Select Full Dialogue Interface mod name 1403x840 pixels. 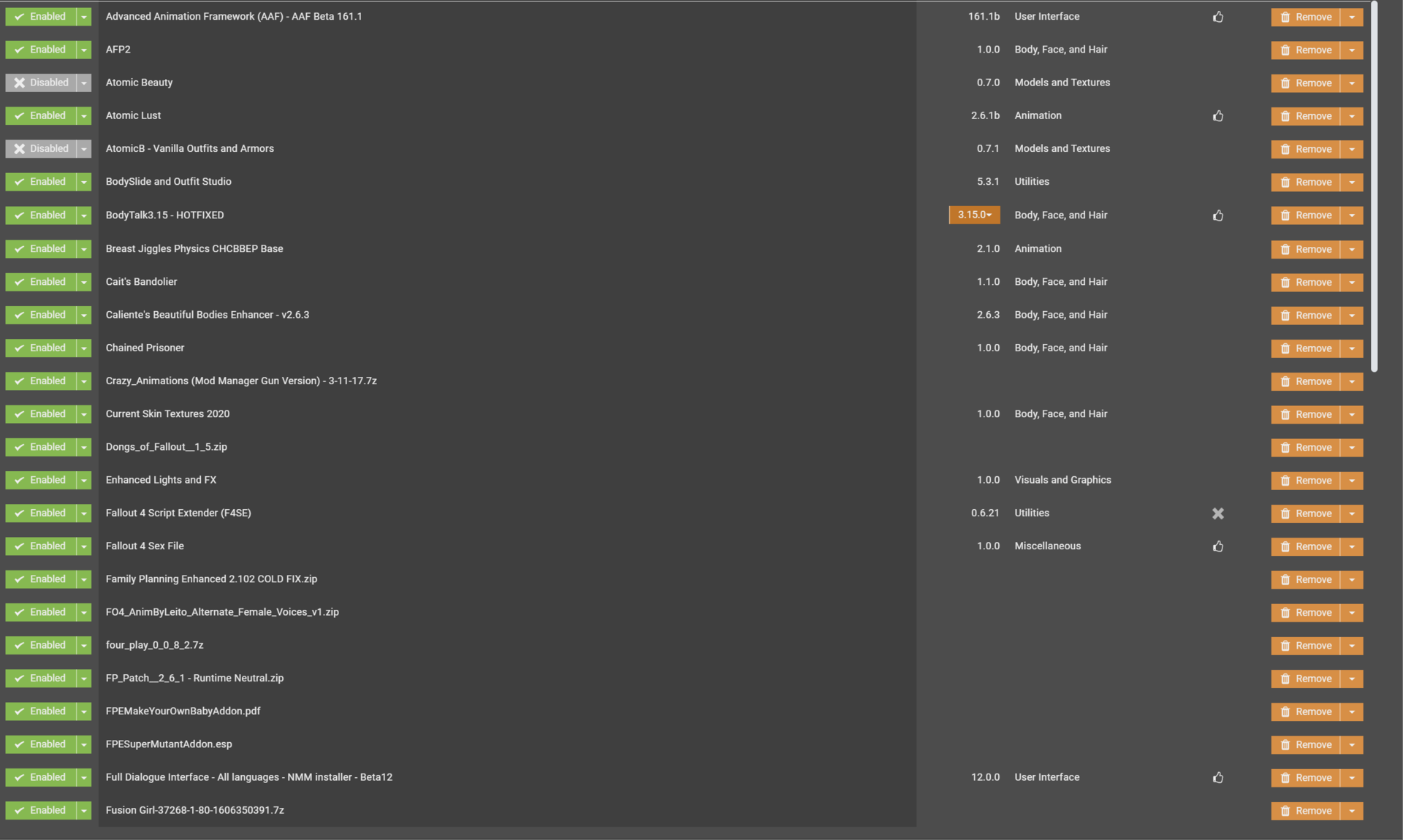pos(249,777)
